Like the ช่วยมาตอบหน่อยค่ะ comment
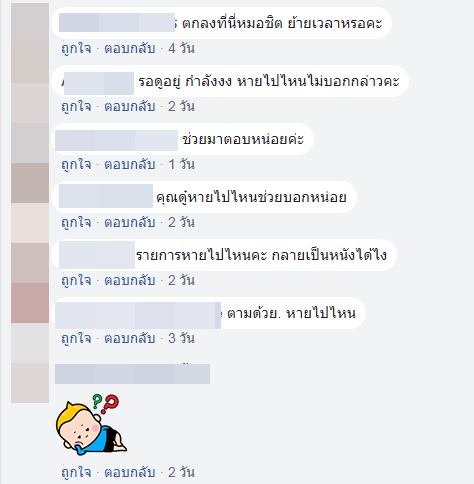The image size is (474, 484). point(76,165)
